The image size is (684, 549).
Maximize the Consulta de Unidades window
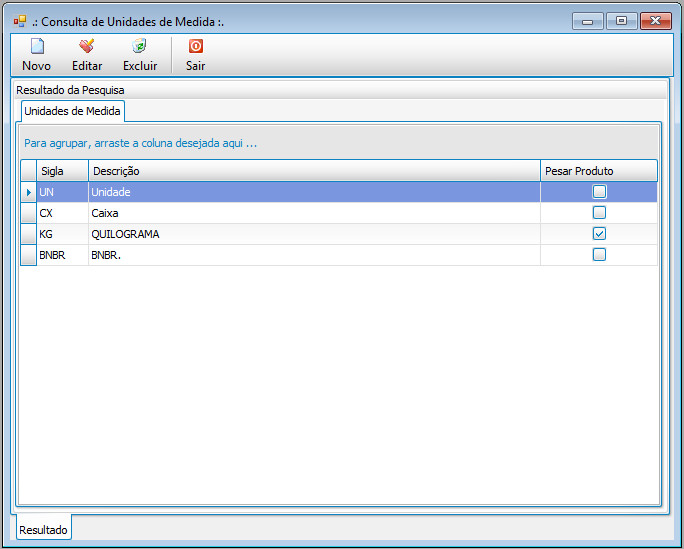621,21
